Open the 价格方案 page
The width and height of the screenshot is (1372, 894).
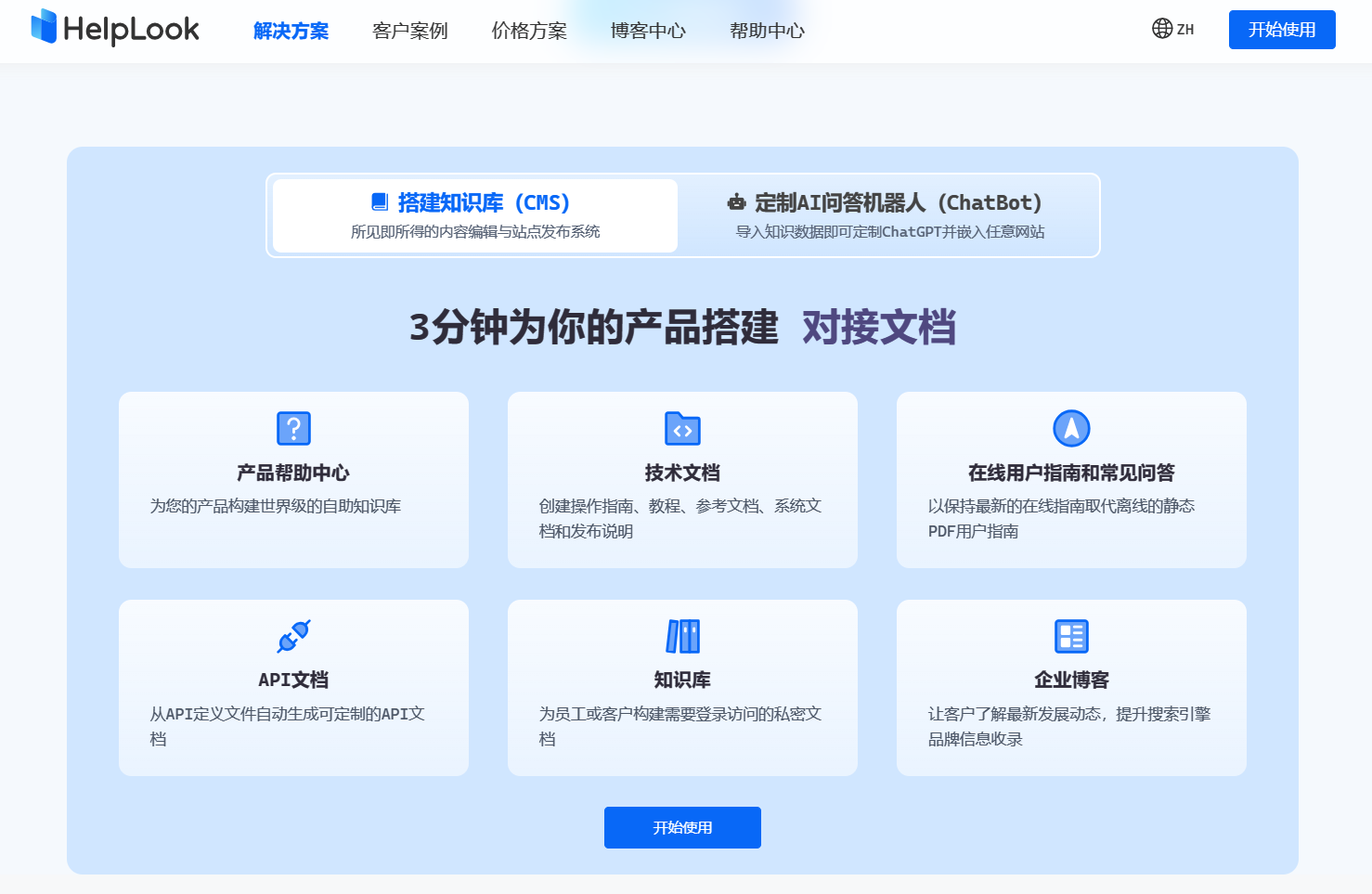click(528, 30)
